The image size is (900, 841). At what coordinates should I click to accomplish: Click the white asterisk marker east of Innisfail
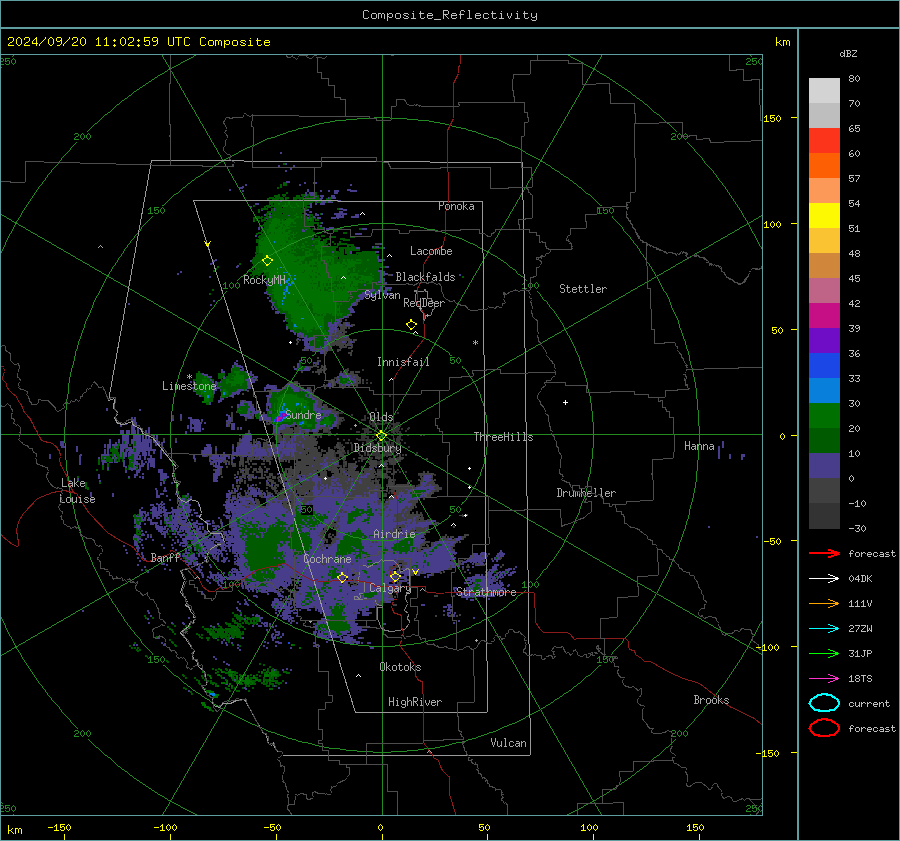coord(475,343)
